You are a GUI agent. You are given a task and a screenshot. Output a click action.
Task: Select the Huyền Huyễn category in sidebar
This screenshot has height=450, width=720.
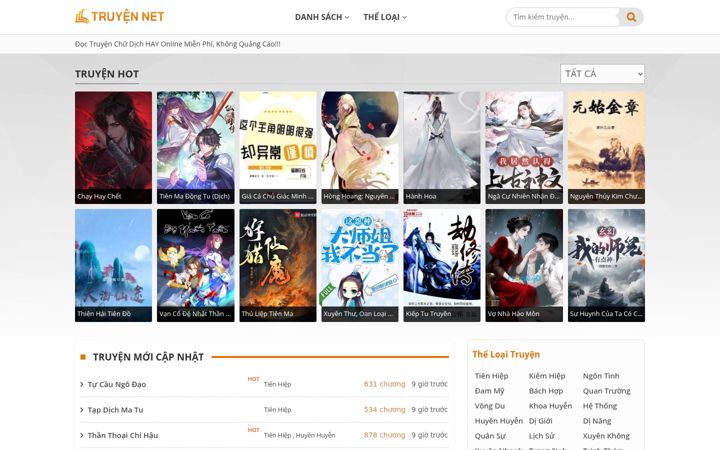click(x=499, y=421)
